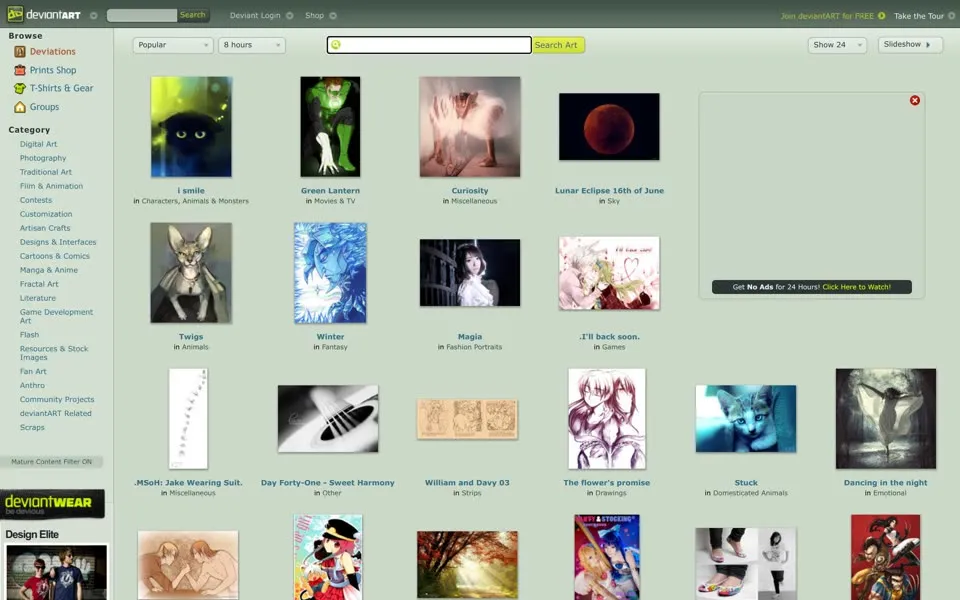Image resolution: width=960 pixels, height=600 pixels.
Task: Expand the arrow beside Shop
Action: [x=333, y=16]
